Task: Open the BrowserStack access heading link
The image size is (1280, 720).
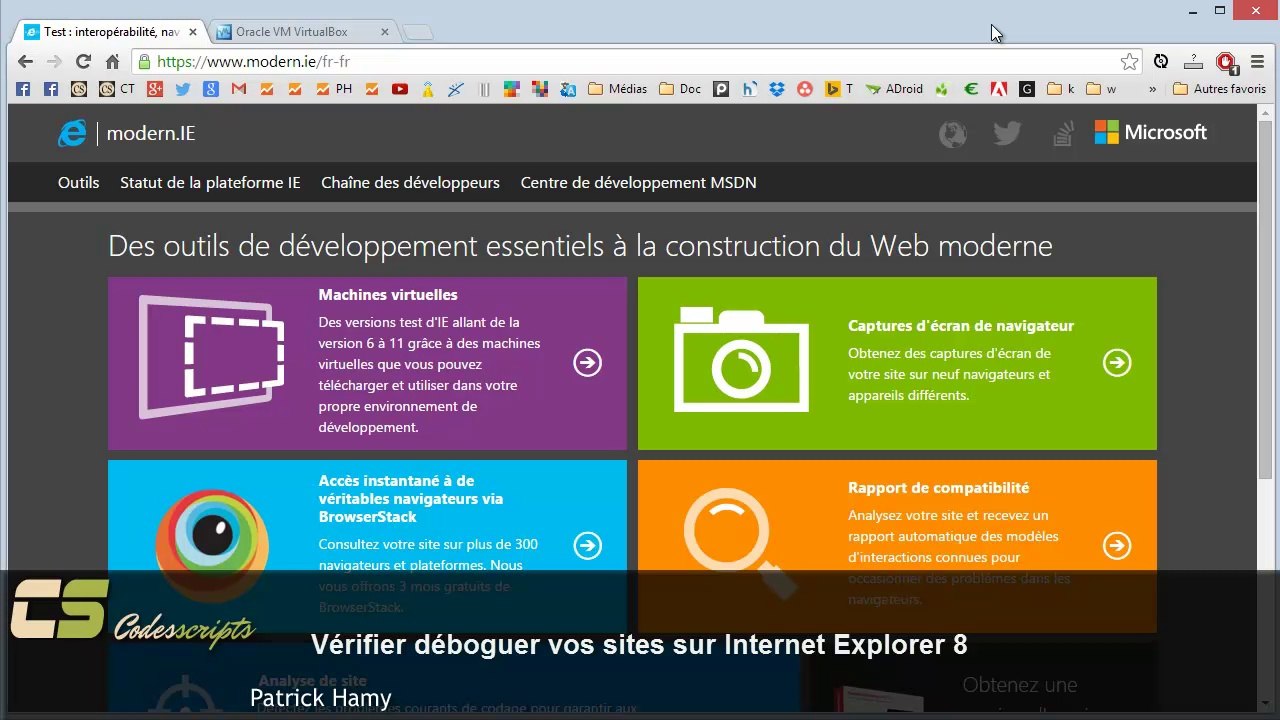Action: pos(411,499)
